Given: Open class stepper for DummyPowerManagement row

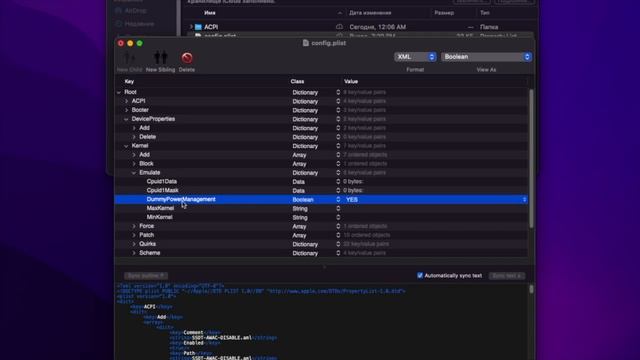Looking at the screenshot, I should 338,200.
